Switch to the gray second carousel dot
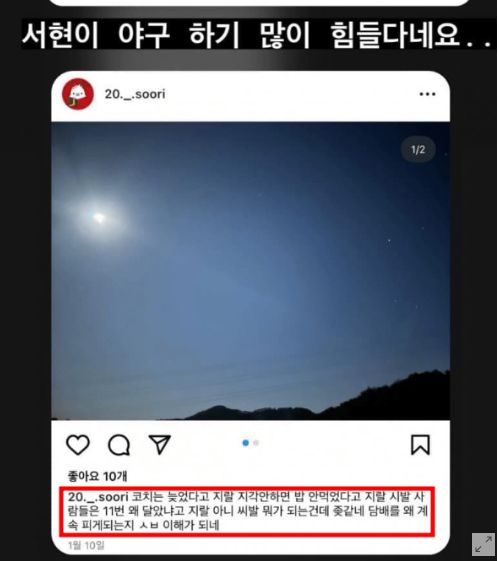This screenshot has height=561, width=499. click(x=256, y=443)
